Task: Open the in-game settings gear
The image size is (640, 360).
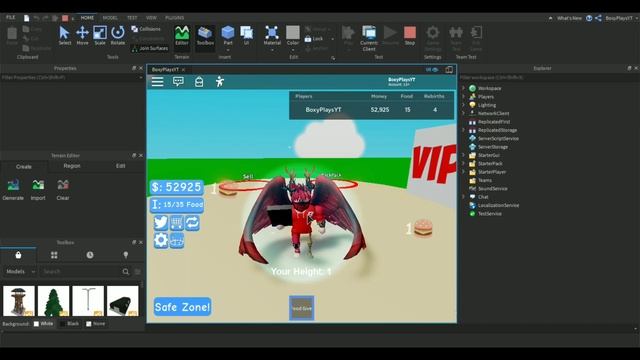Action: click(161, 240)
